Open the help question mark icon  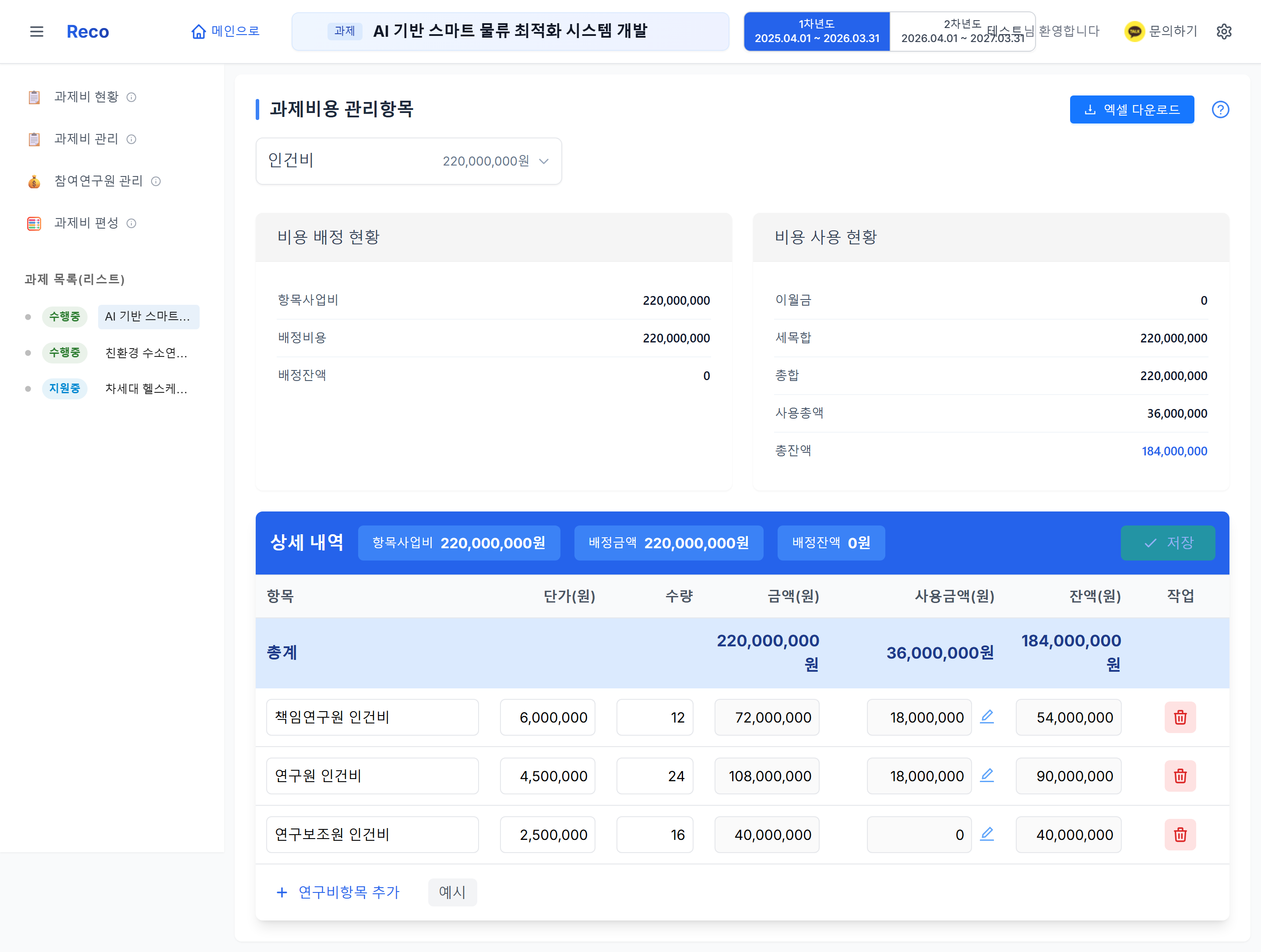[x=1220, y=109]
